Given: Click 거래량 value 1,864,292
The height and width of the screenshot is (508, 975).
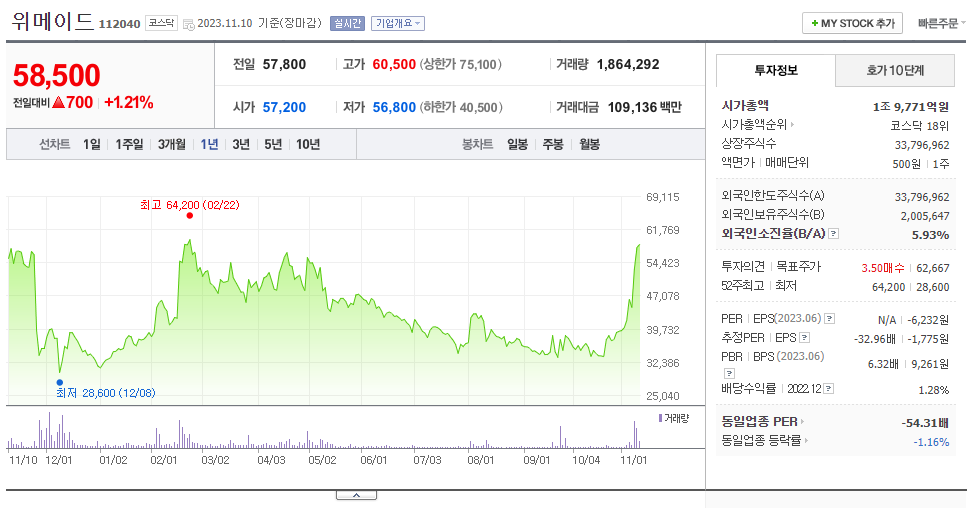Looking at the screenshot, I should click(628, 64).
